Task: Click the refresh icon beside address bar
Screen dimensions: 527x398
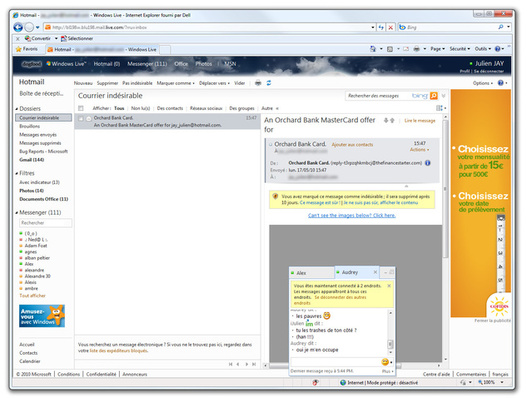Action: (x=381, y=27)
